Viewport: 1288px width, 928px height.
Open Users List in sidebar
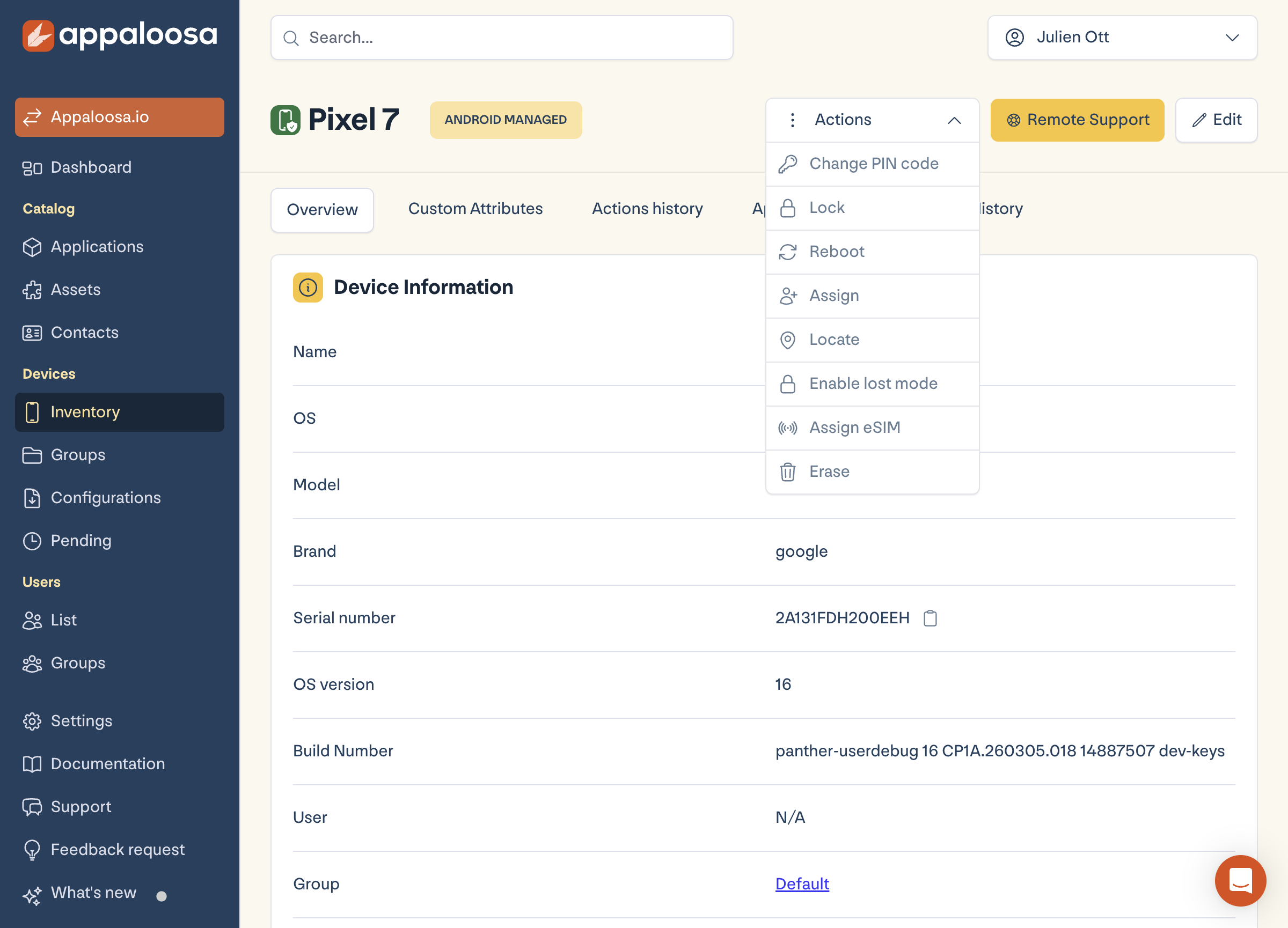119,621
